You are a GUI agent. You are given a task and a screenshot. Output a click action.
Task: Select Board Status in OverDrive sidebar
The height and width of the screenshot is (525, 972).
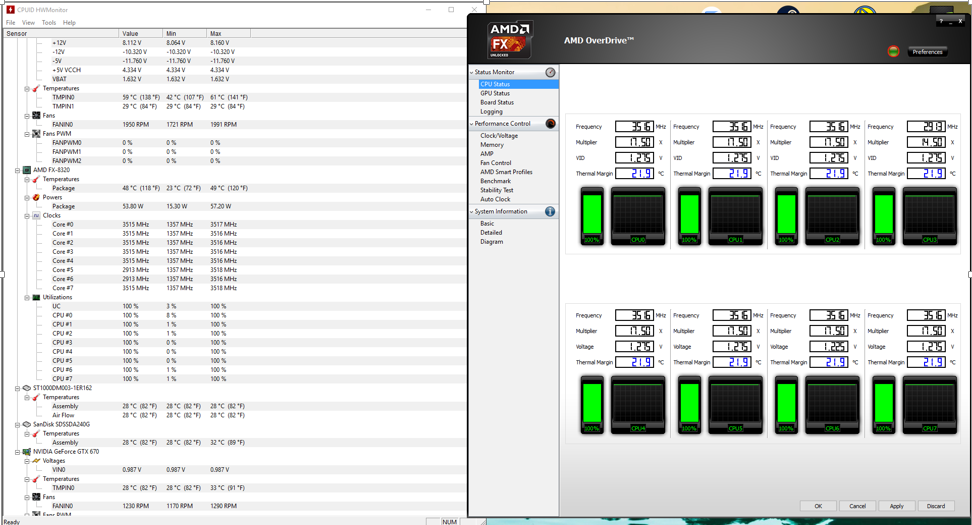[497, 102]
